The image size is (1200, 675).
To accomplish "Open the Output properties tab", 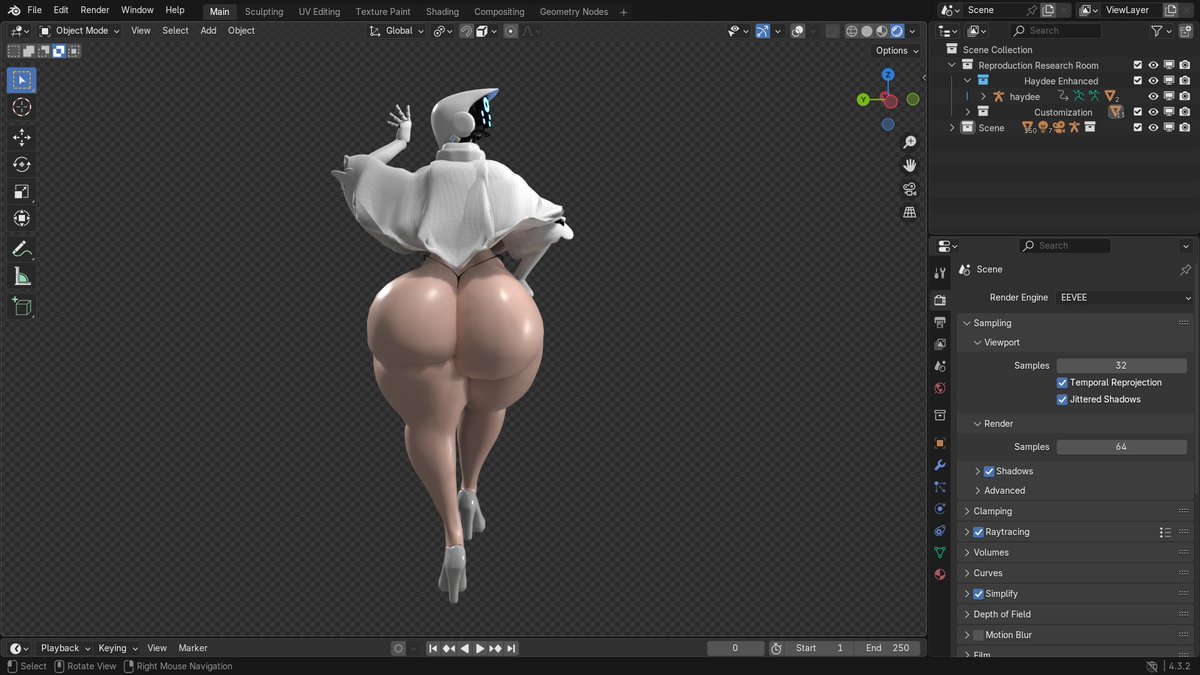I will (x=940, y=322).
